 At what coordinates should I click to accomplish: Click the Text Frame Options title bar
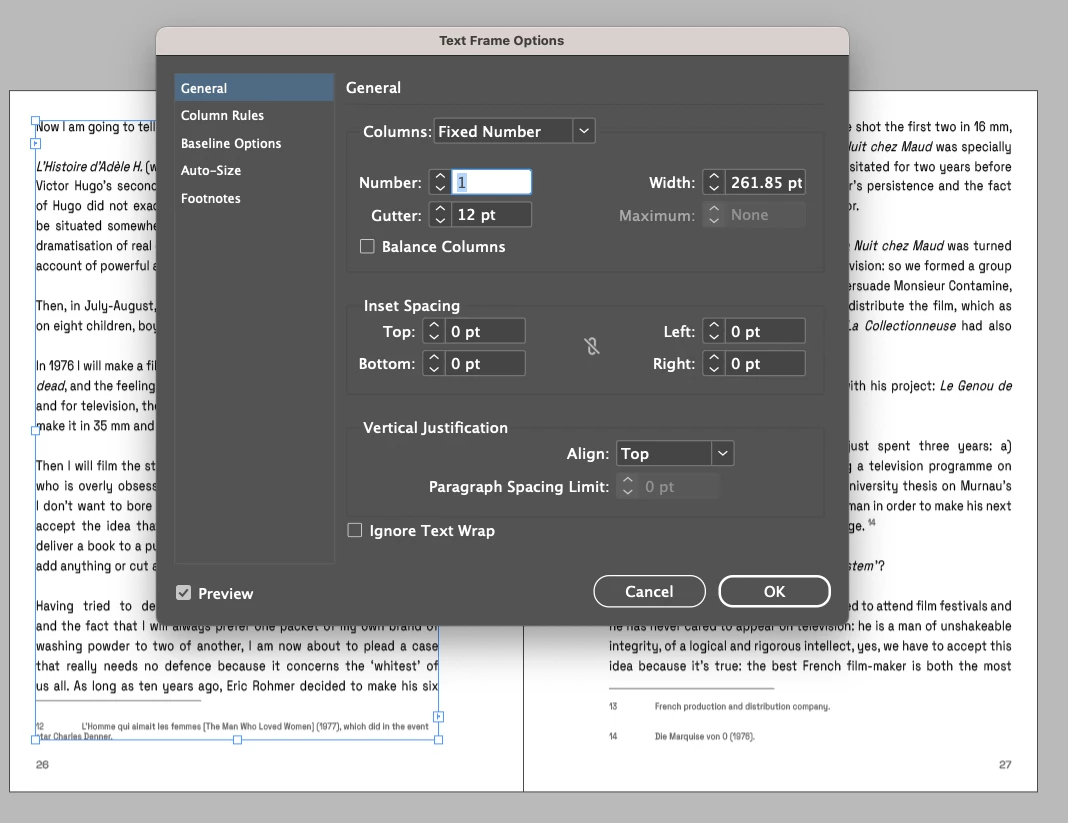[x=502, y=41]
